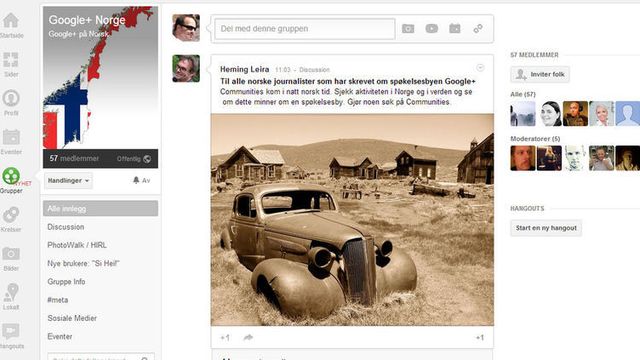
Task: Open the Kretser circles icon
Action: [x=11, y=215]
